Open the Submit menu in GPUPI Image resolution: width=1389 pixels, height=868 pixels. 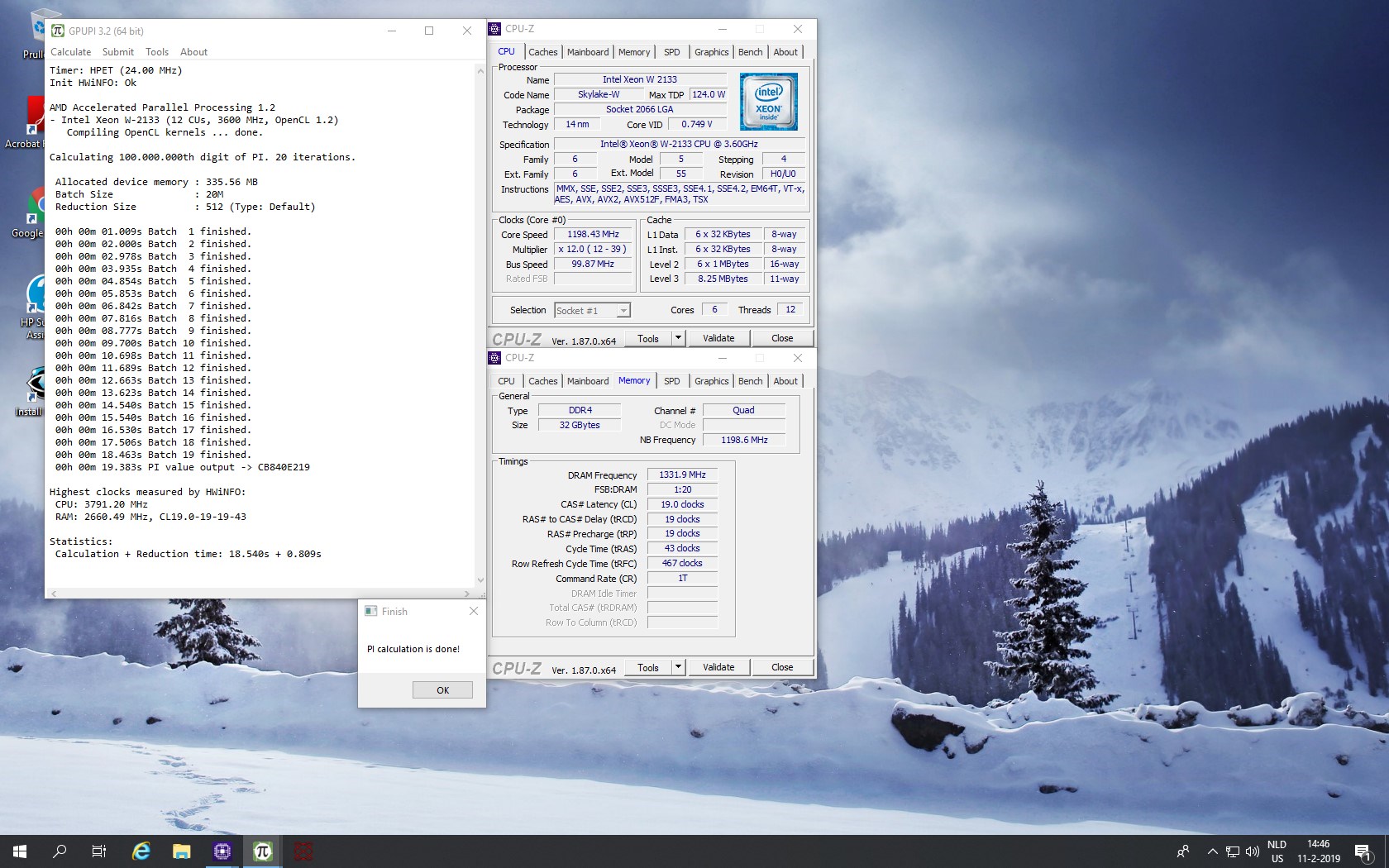pyautogui.click(x=118, y=52)
